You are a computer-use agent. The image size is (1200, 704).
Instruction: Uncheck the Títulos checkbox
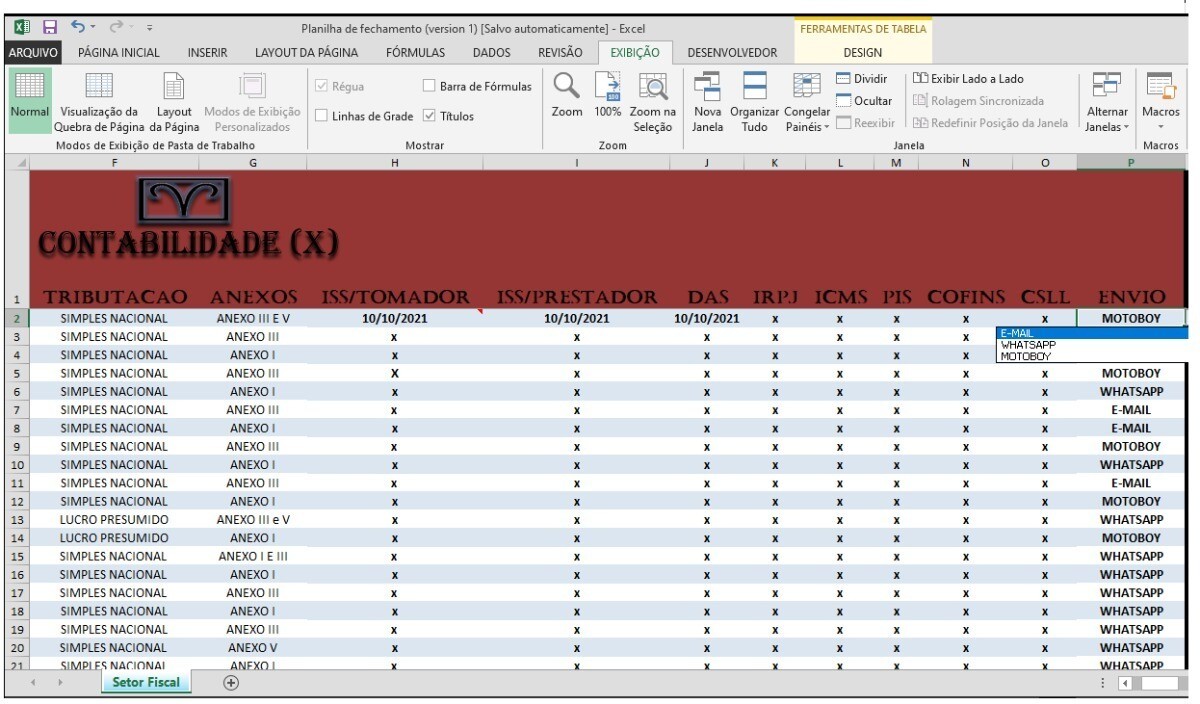coord(429,116)
